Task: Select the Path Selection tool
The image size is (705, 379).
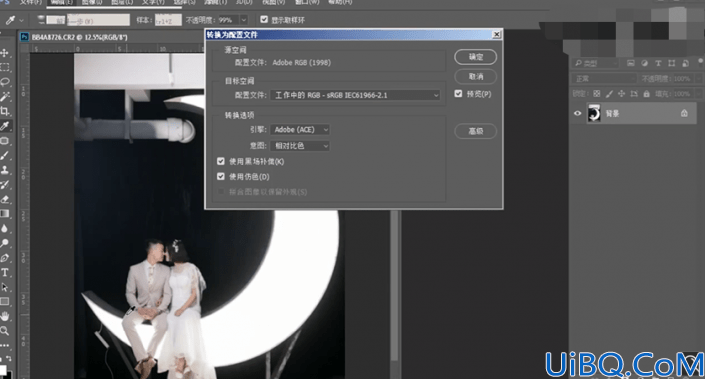Action: coord(5,287)
